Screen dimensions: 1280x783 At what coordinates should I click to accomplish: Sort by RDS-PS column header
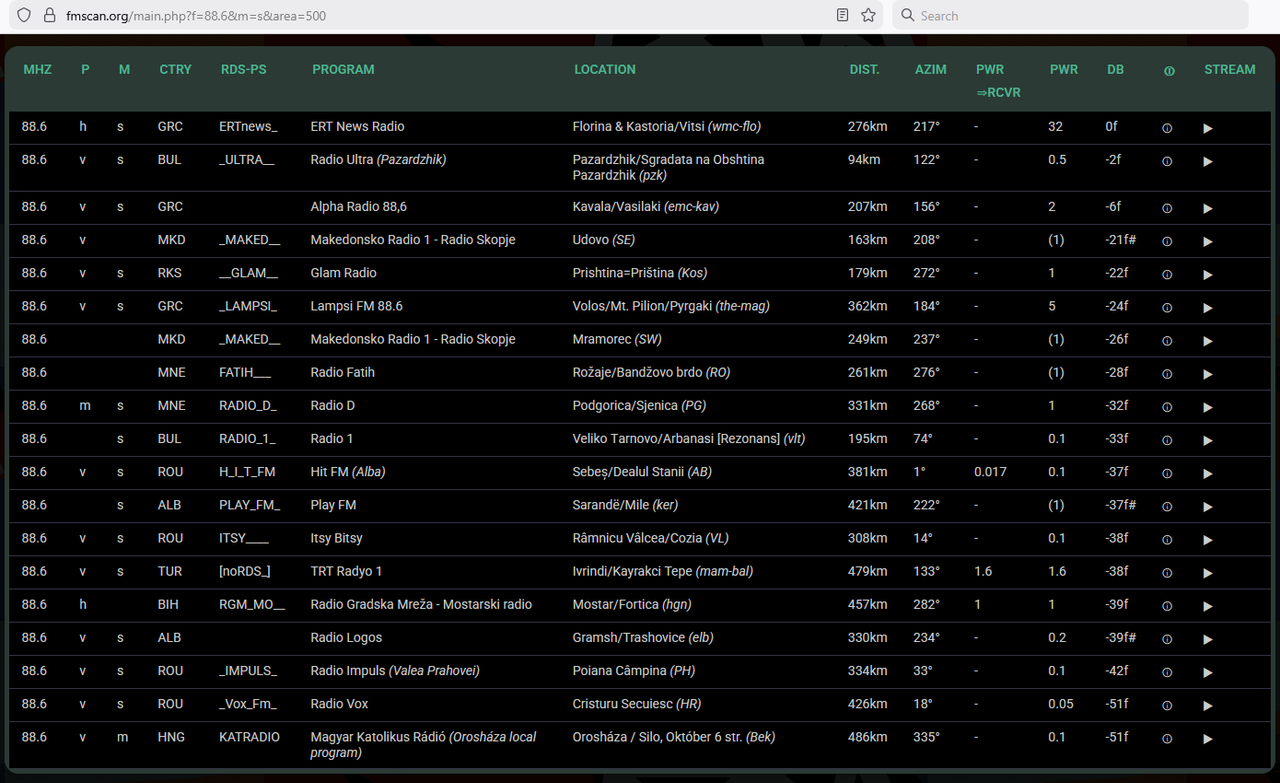(x=244, y=69)
